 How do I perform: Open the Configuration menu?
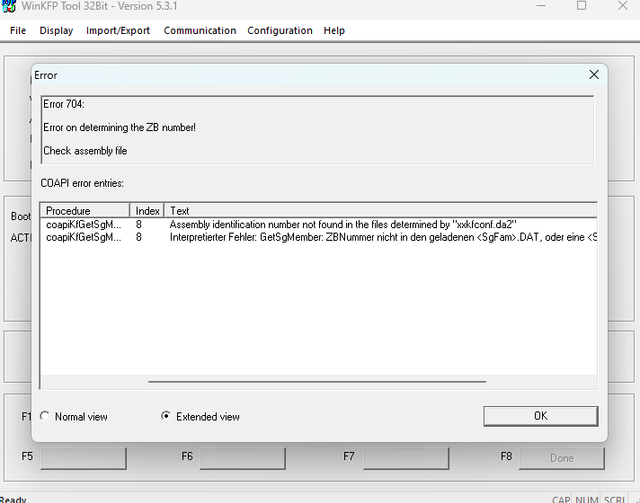coord(280,31)
